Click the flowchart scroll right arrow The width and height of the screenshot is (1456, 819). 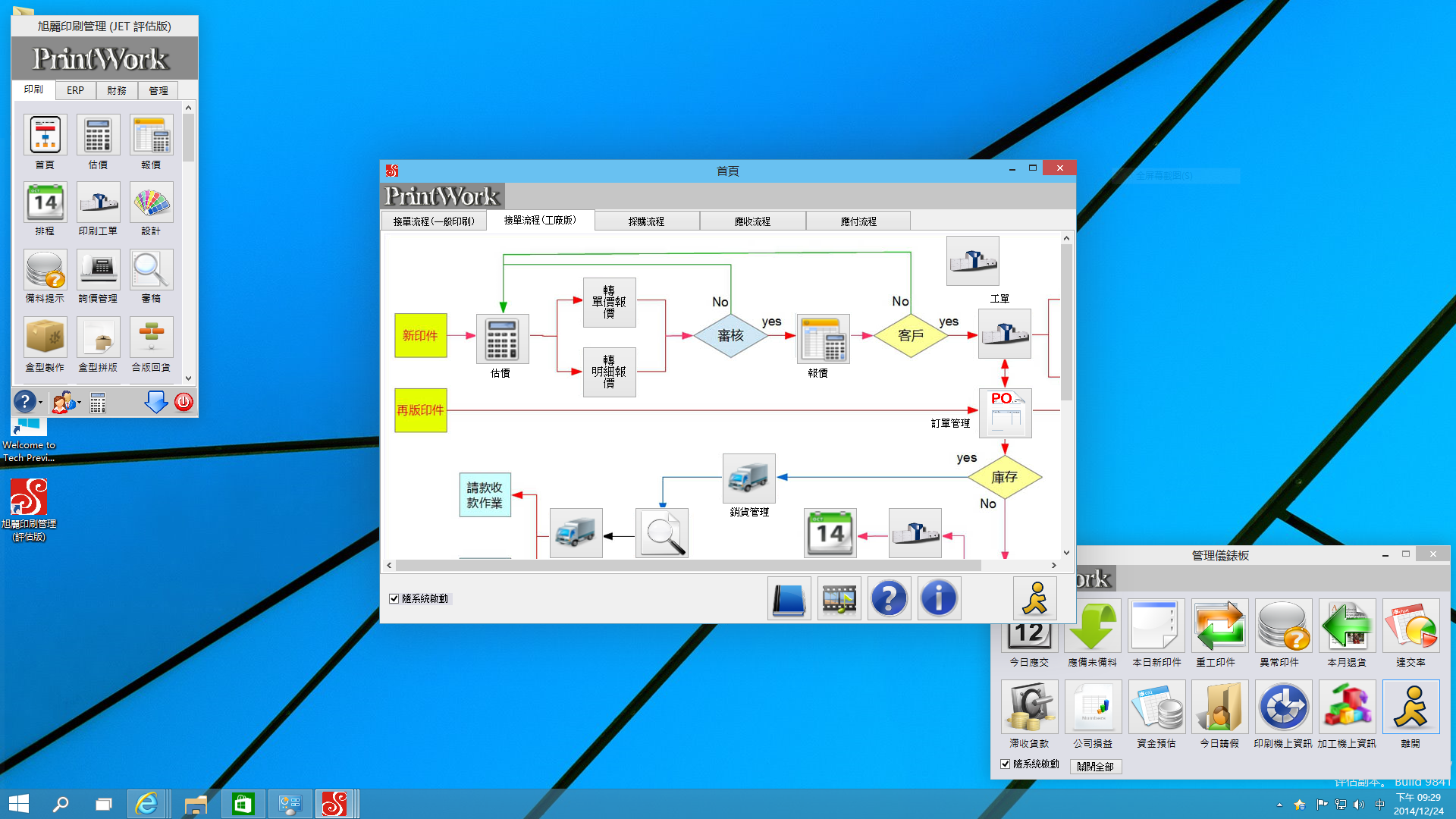point(1053,565)
